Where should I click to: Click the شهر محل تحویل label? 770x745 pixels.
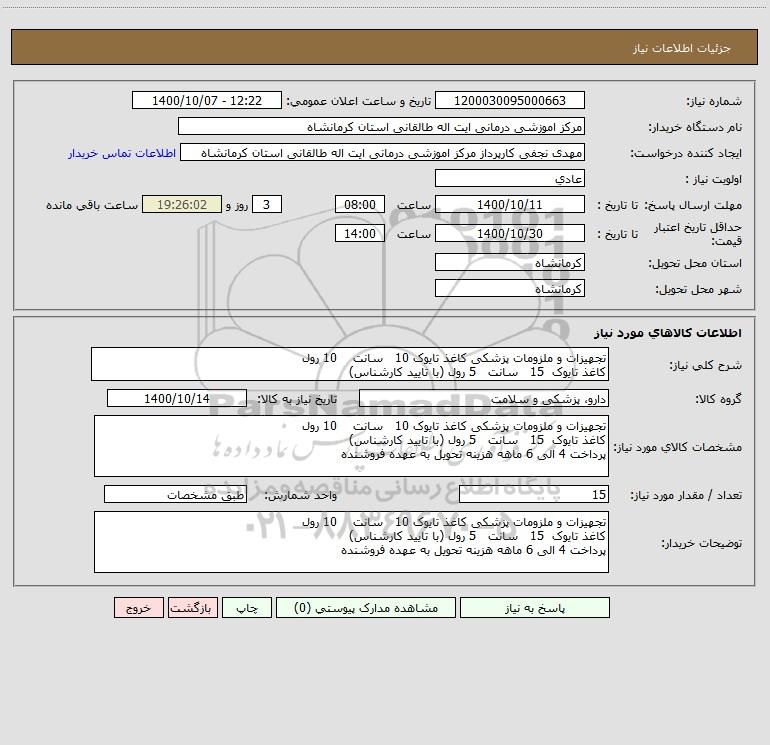[698, 290]
